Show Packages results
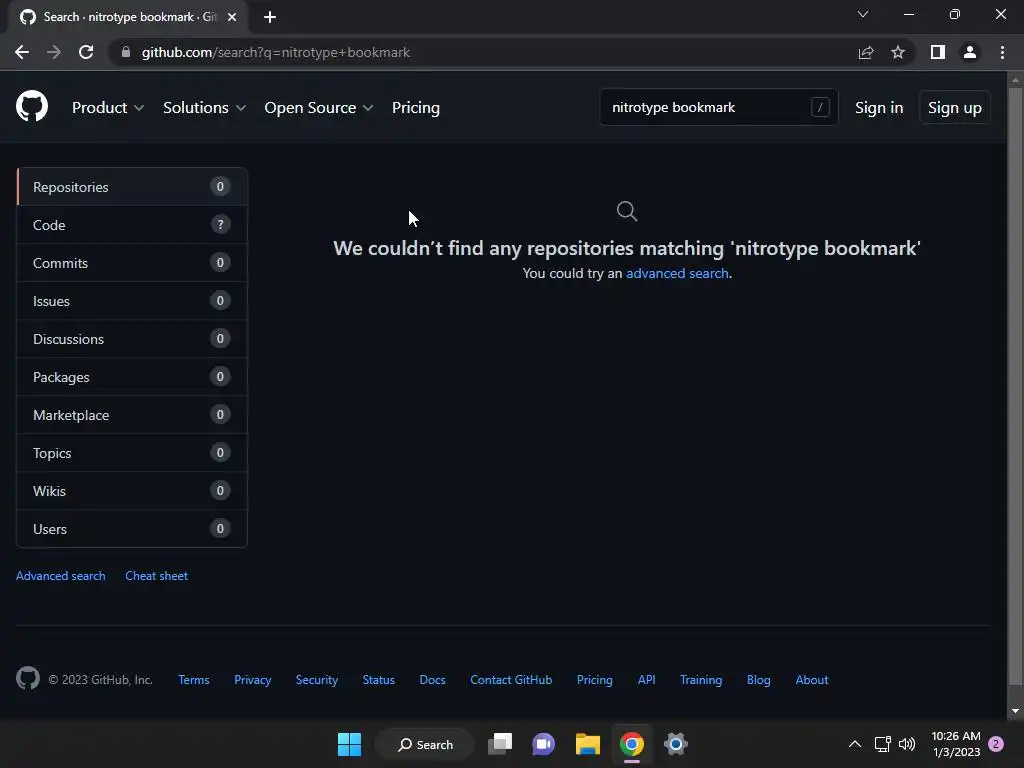The width and height of the screenshot is (1024, 768). point(132,377)
